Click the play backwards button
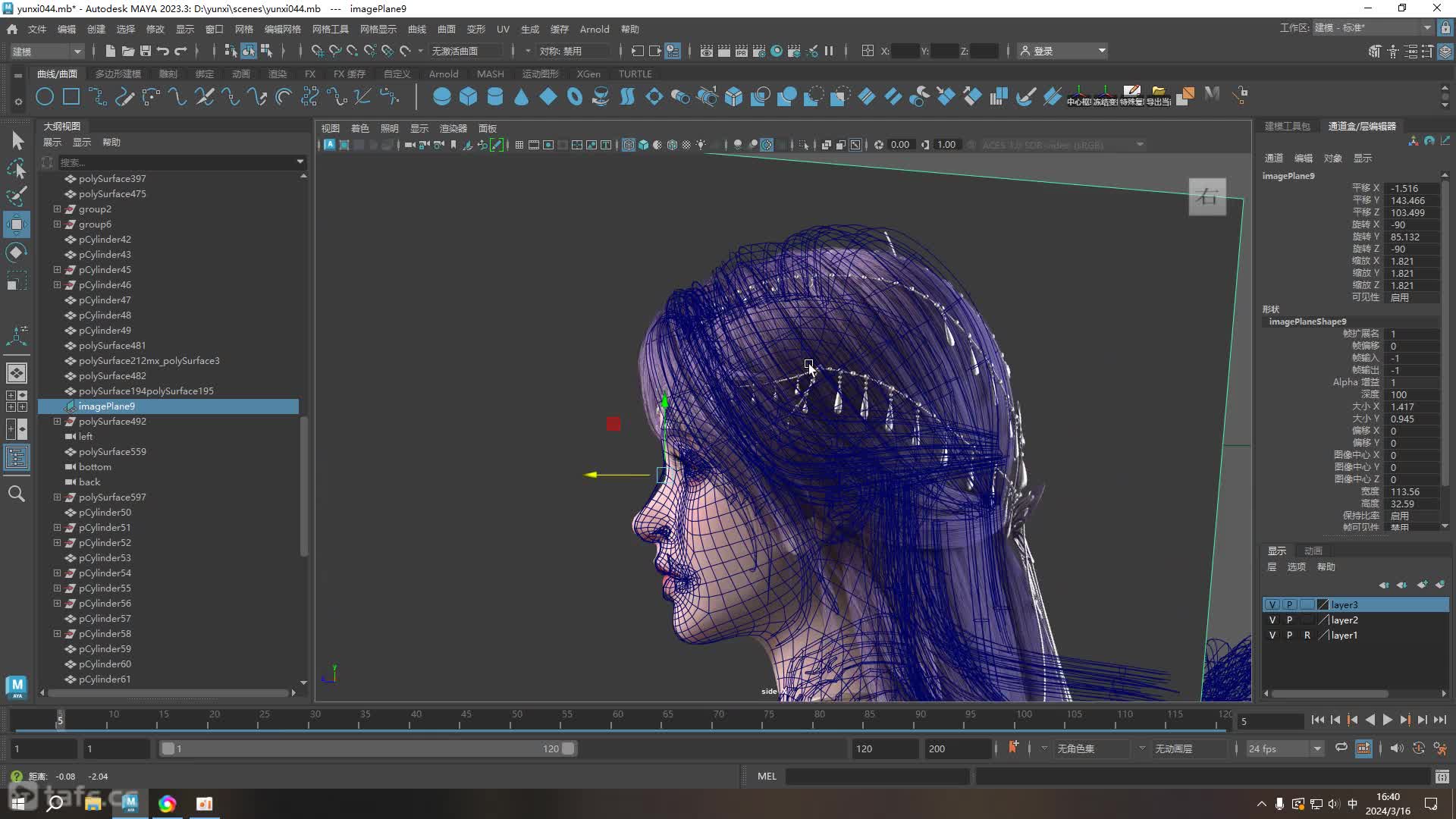This screenshot has height=819, width=1456. (x=1370, y=720)
